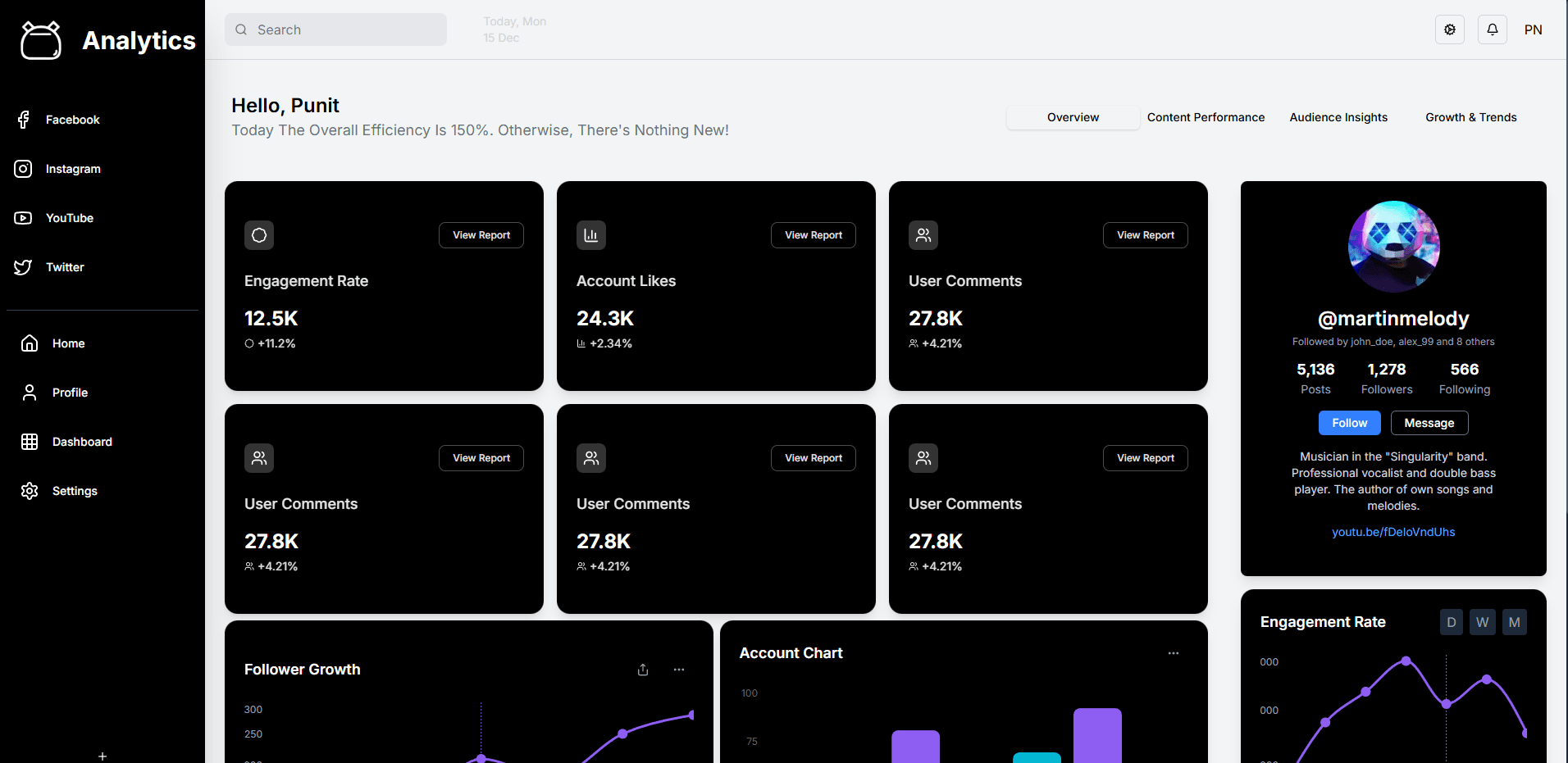Viewport: 1568px width, 763px height.
Task: Open the youtu.be link in the profile
Action: pos(1393,532)
